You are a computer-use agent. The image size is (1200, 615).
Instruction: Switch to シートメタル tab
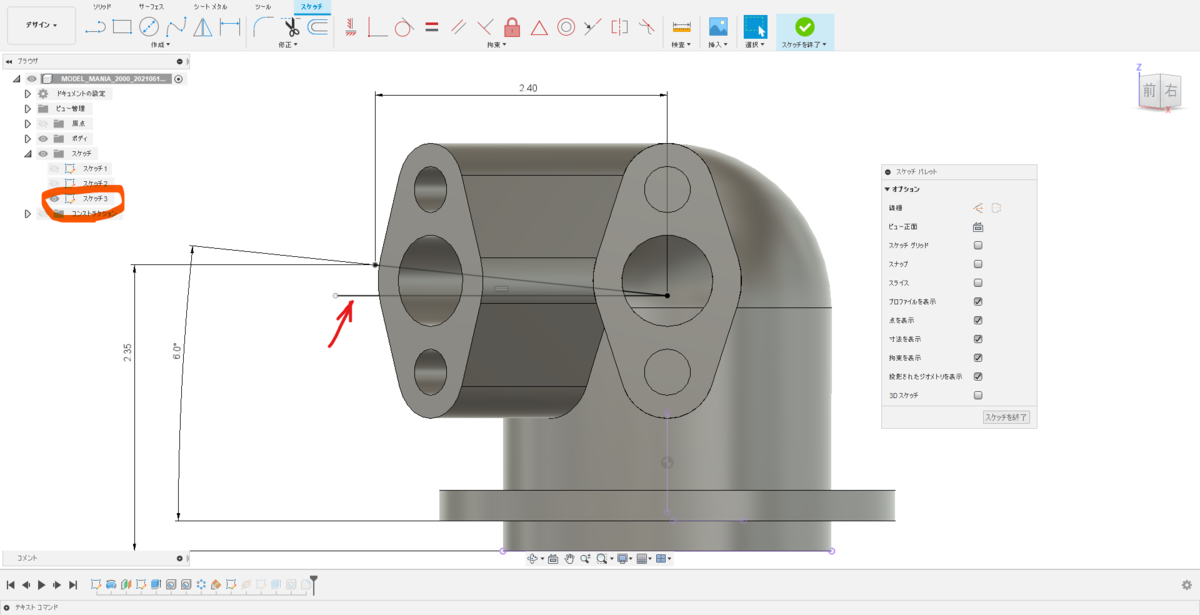point(209,6)
